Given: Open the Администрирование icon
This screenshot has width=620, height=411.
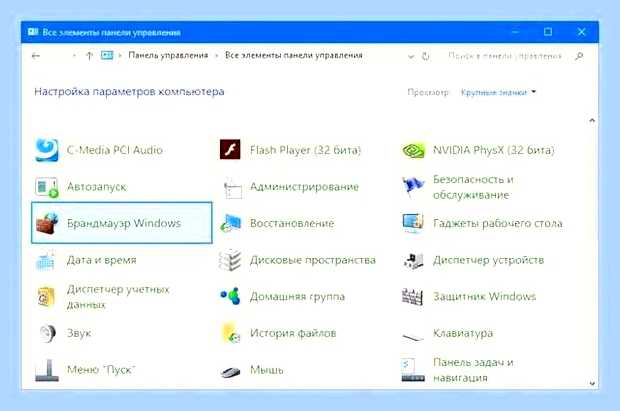Looking at the screenshot, I should click(232, 188).
